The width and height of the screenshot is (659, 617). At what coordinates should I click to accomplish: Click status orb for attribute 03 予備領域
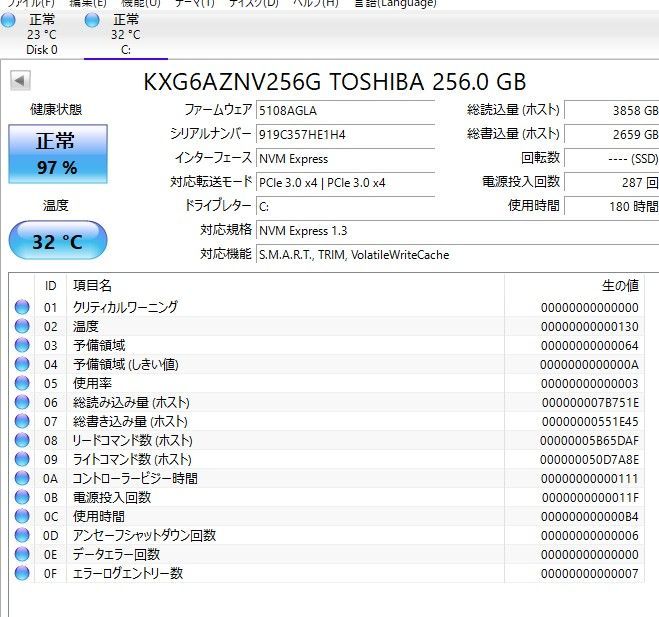(22, 345)
